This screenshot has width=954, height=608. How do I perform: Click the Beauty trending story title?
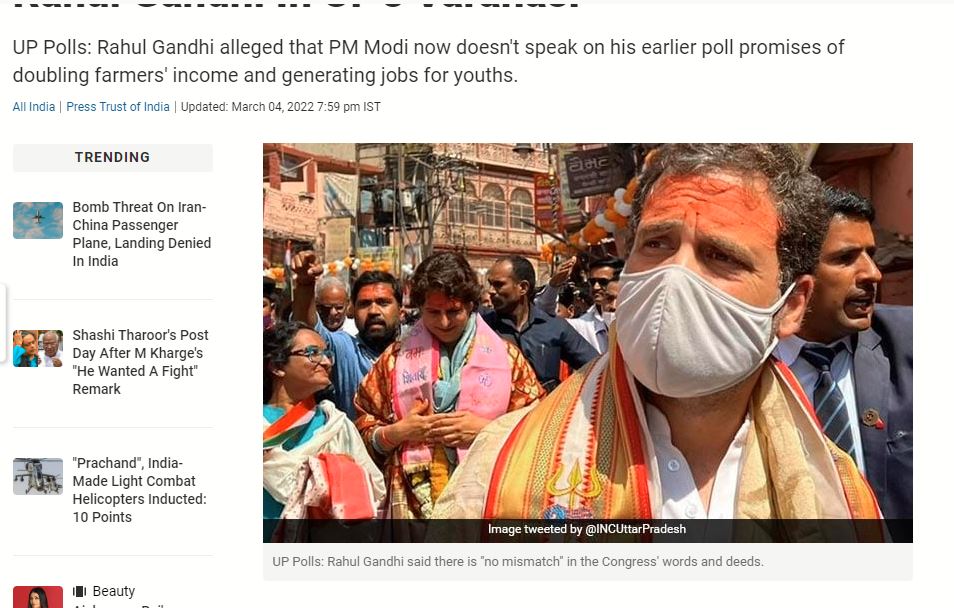point(114,591)
